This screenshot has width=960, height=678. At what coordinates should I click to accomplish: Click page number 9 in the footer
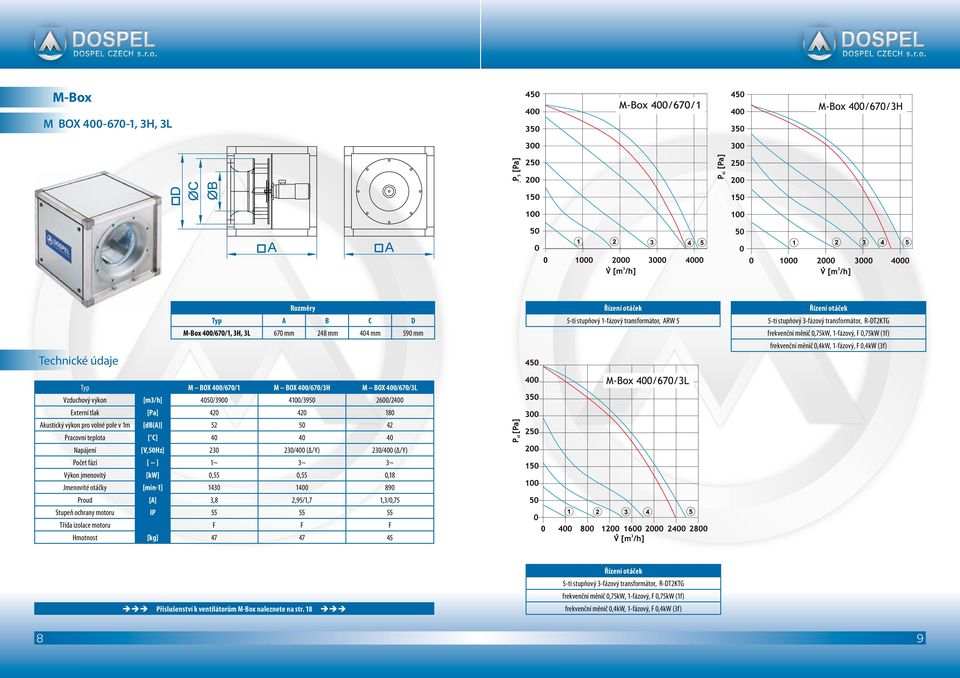tap(920, 638)
